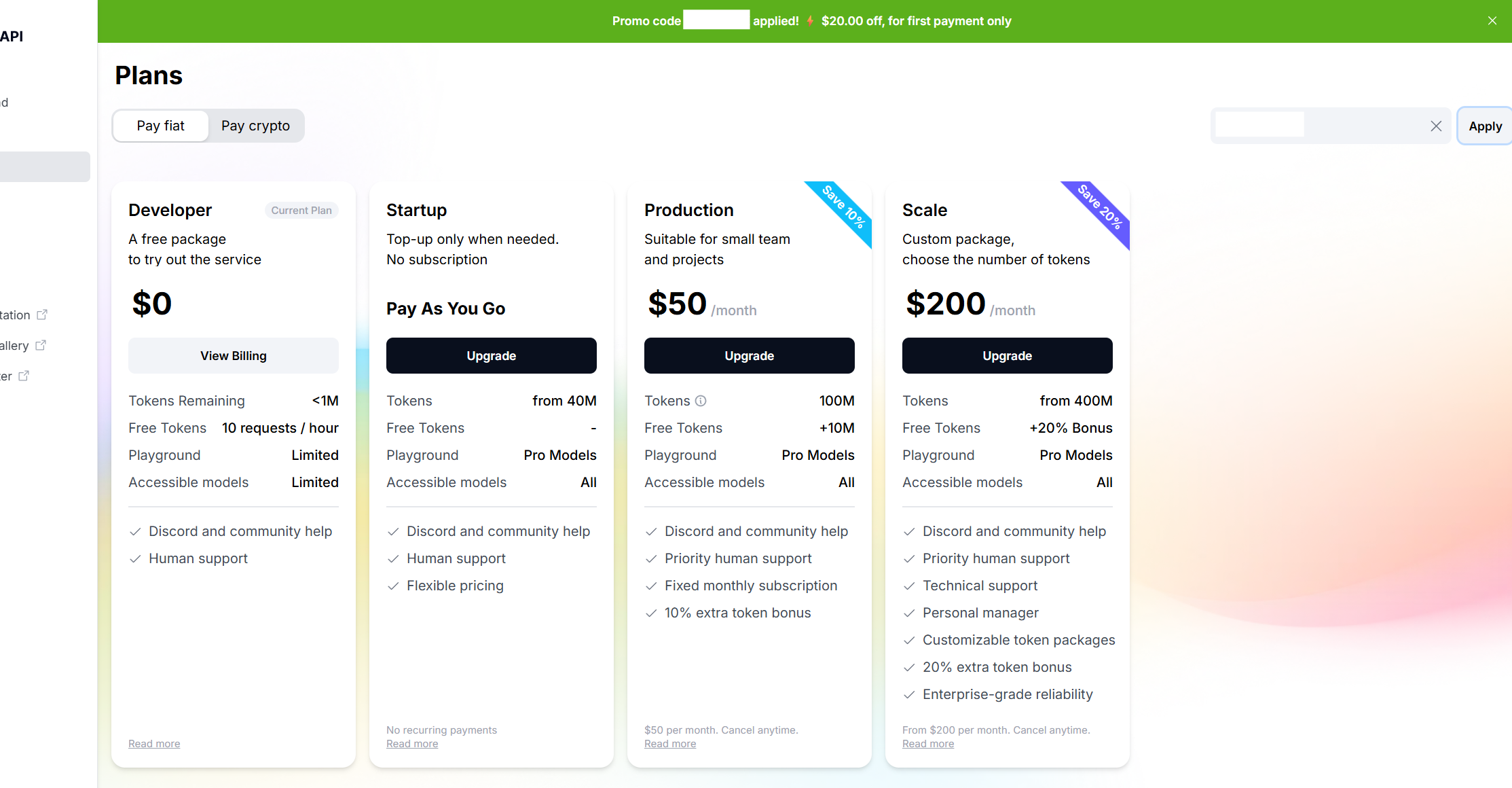Open the external link icon beside documentation
This screenshot has width=1512, height=788.
[x=42, y=315]
